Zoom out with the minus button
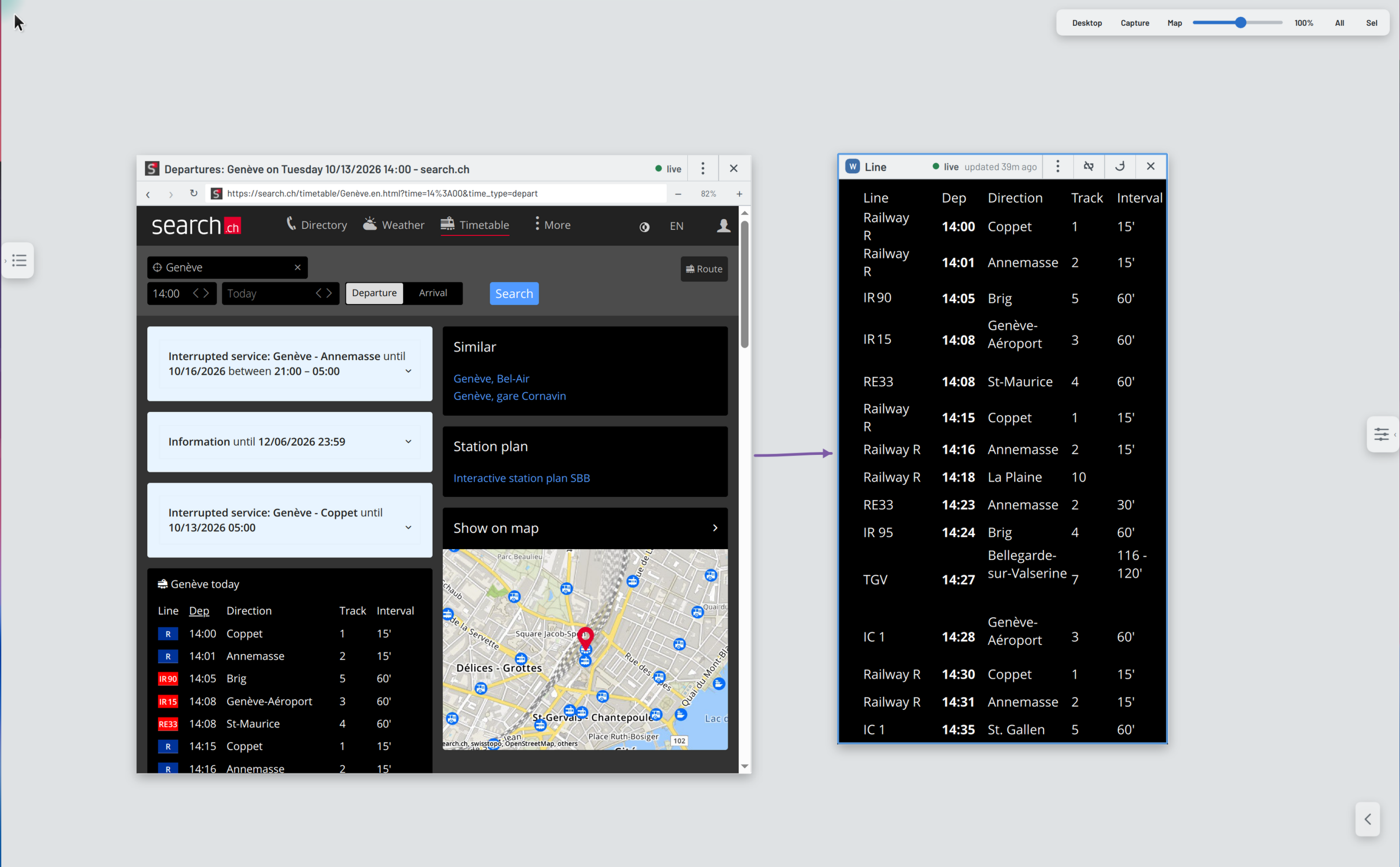The height and width of the screenshot is (867, 1400). click(678, 194)
